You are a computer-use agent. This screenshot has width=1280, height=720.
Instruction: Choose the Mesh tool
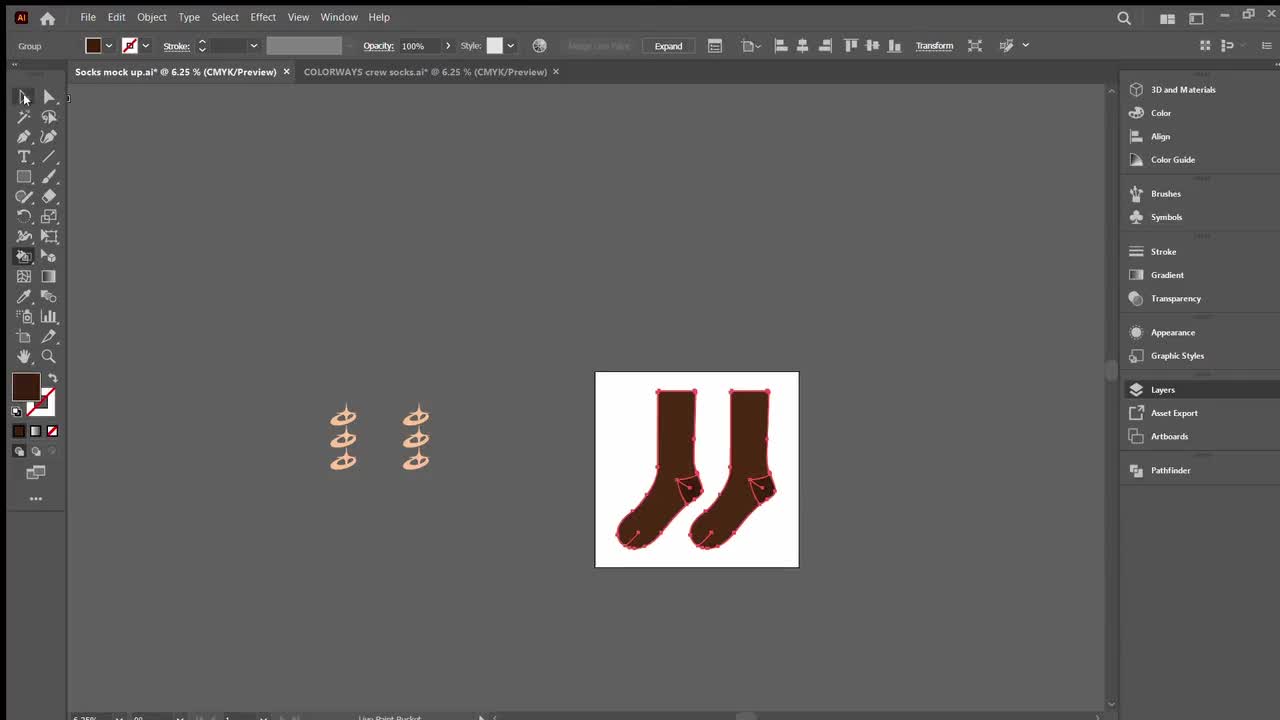coord(24,277)
